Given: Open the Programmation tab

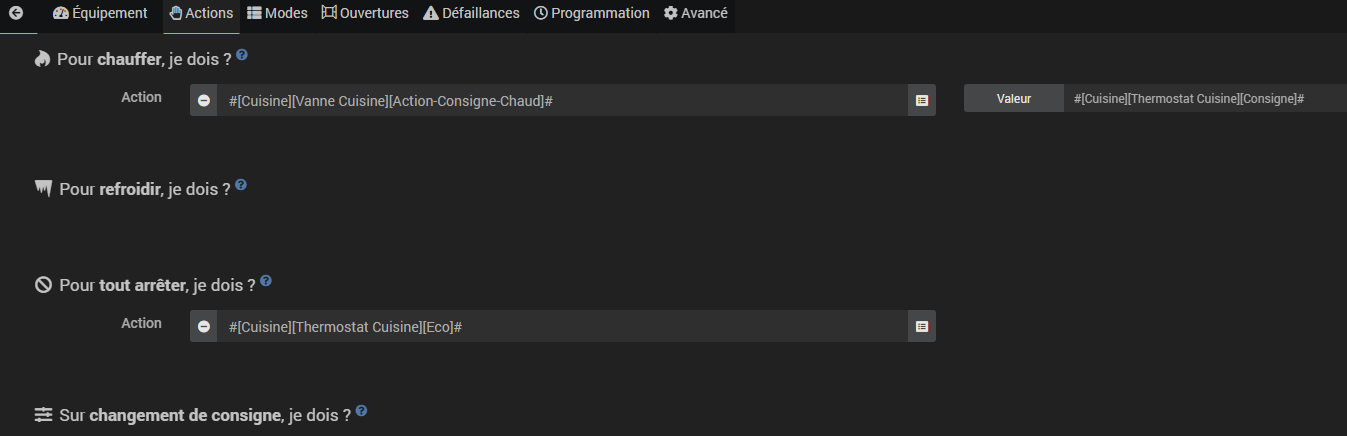Looking at the screenshot, I should 592,14.
